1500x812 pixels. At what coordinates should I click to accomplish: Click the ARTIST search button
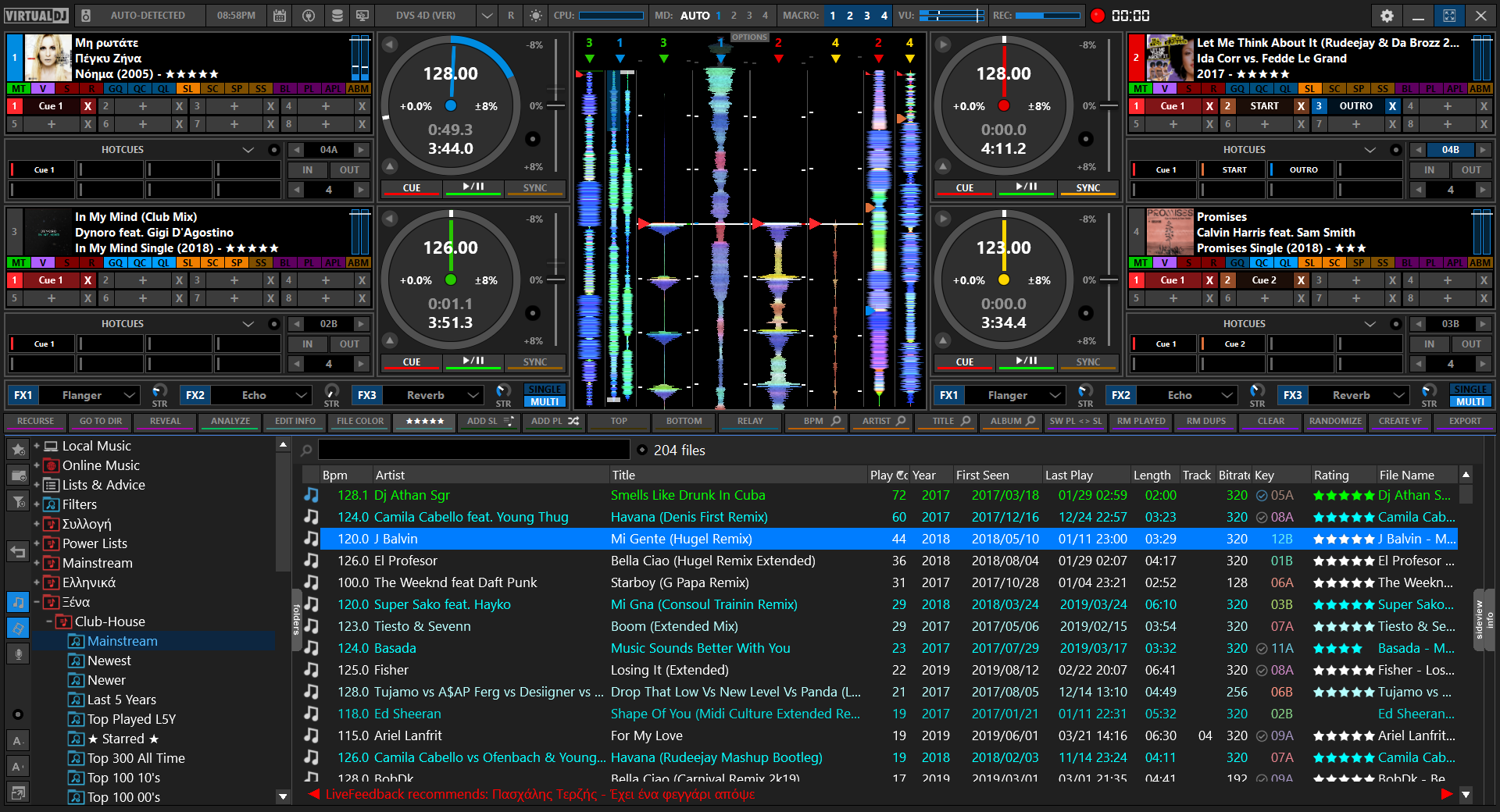tap(882, 421)
